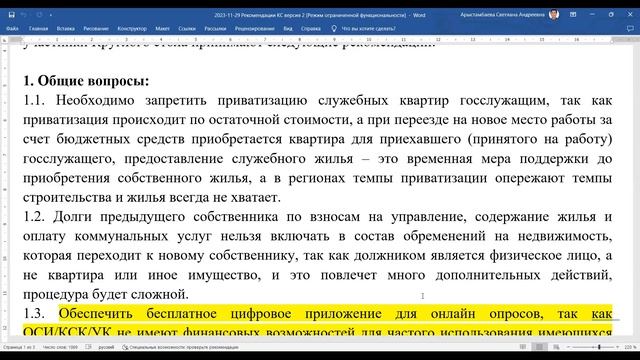Click 'процедура будет сложной' text
Image resolution: width=640 pixels, height=360 pixels.
click(106, 294)
